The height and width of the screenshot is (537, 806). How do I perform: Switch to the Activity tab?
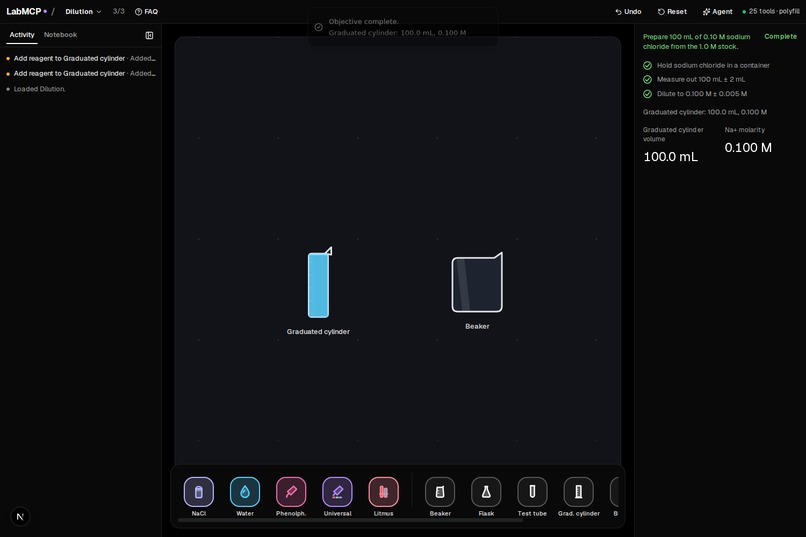tap(22, 35)
